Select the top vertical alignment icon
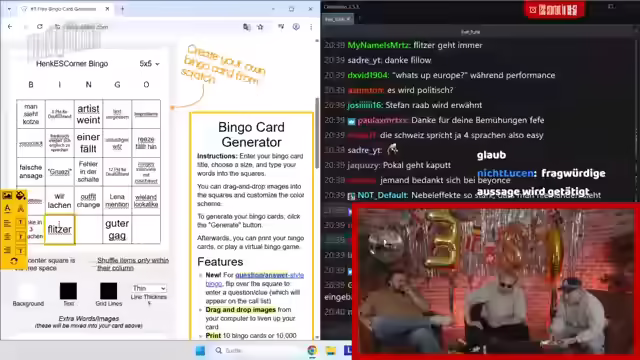The image size is (640, 360). pyautogui.click(x=20, y=222)
